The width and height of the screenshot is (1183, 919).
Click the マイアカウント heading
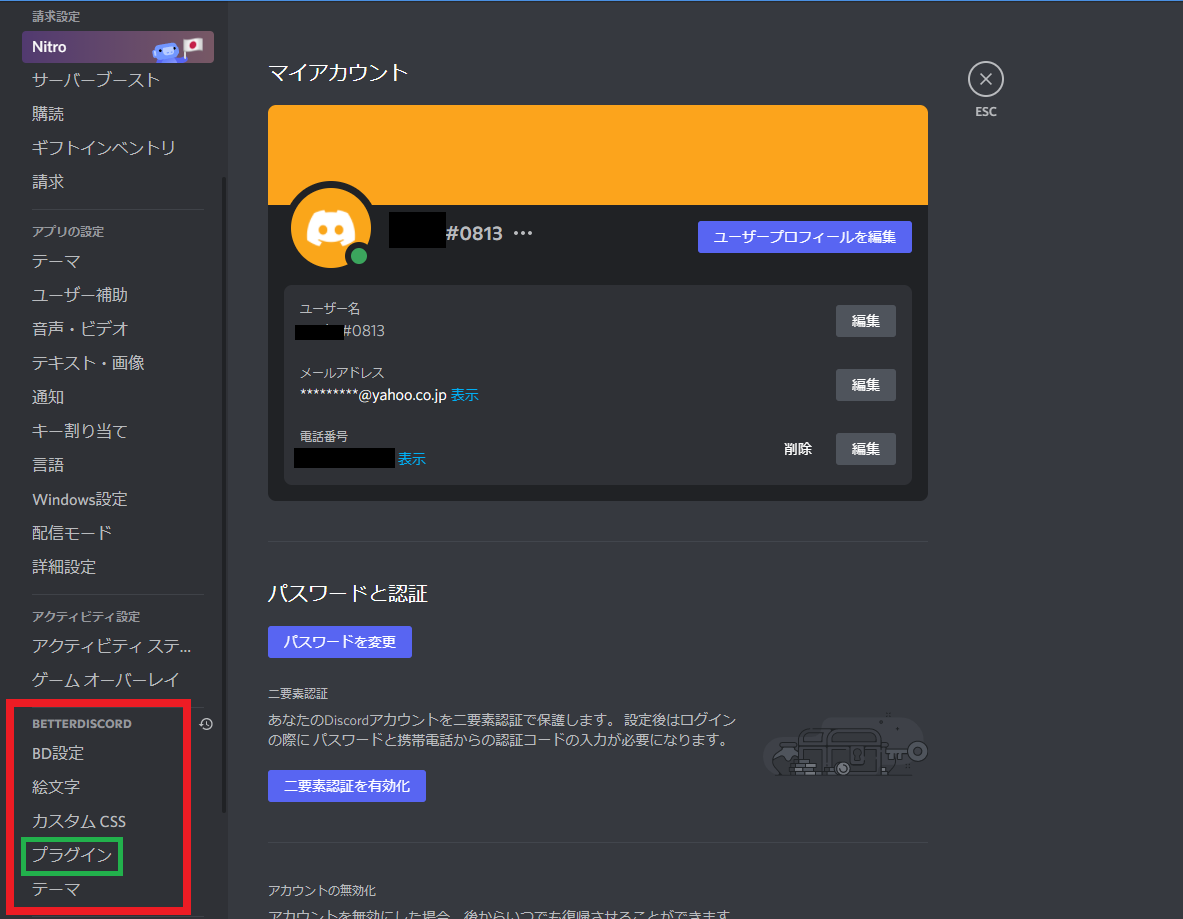[x=338, y=72]
